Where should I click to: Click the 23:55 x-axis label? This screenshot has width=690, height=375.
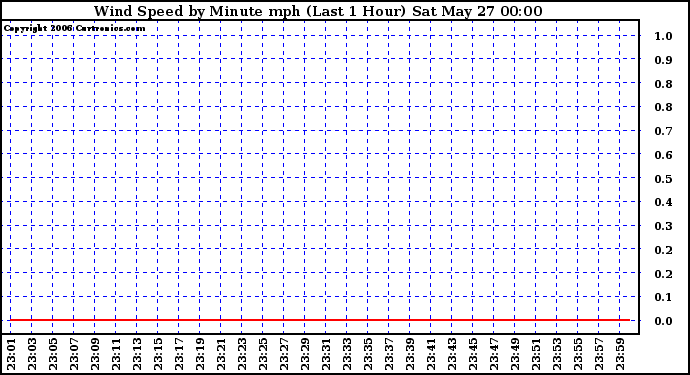(x=578, y=354)
